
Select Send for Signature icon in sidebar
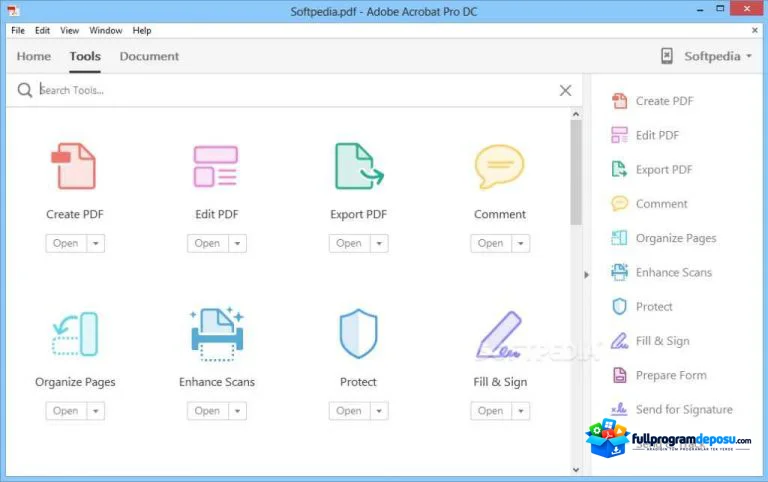click(620, 409)
